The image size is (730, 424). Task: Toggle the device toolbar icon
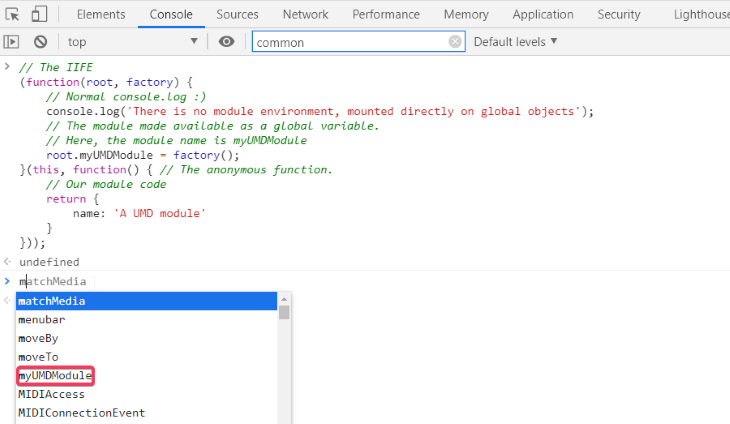pos(39,14)
